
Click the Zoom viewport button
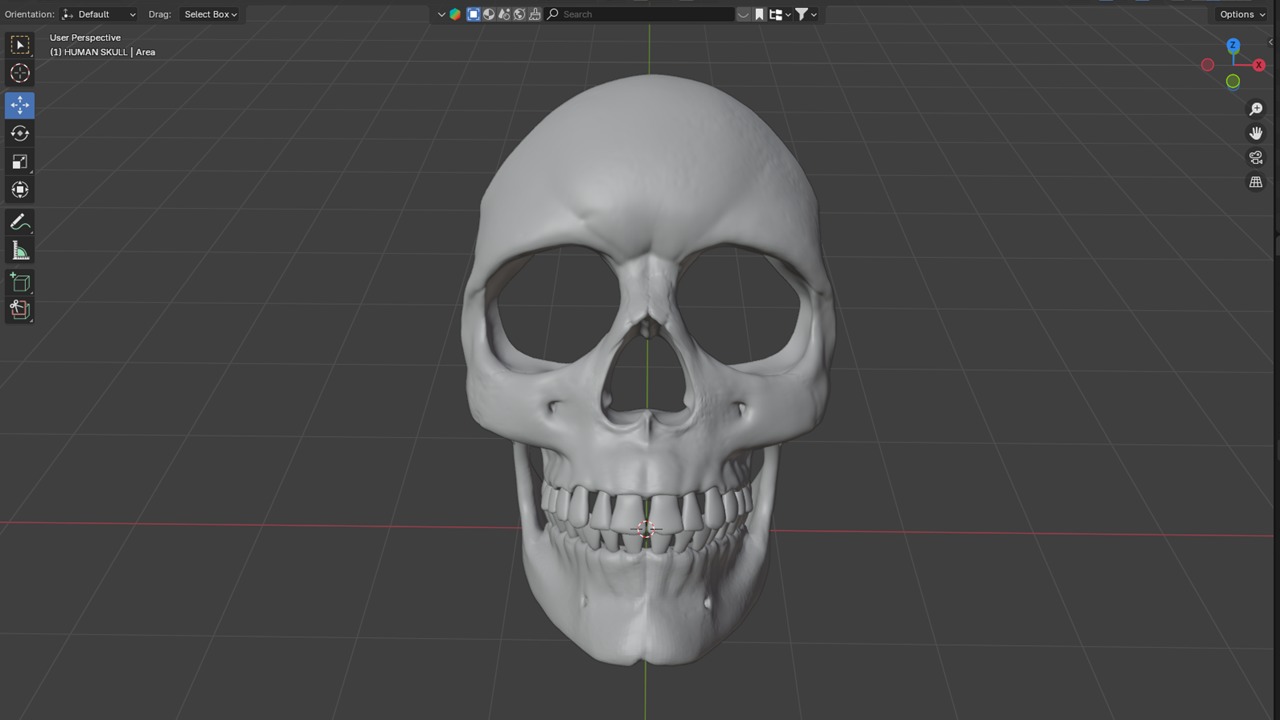point(1256,109)
